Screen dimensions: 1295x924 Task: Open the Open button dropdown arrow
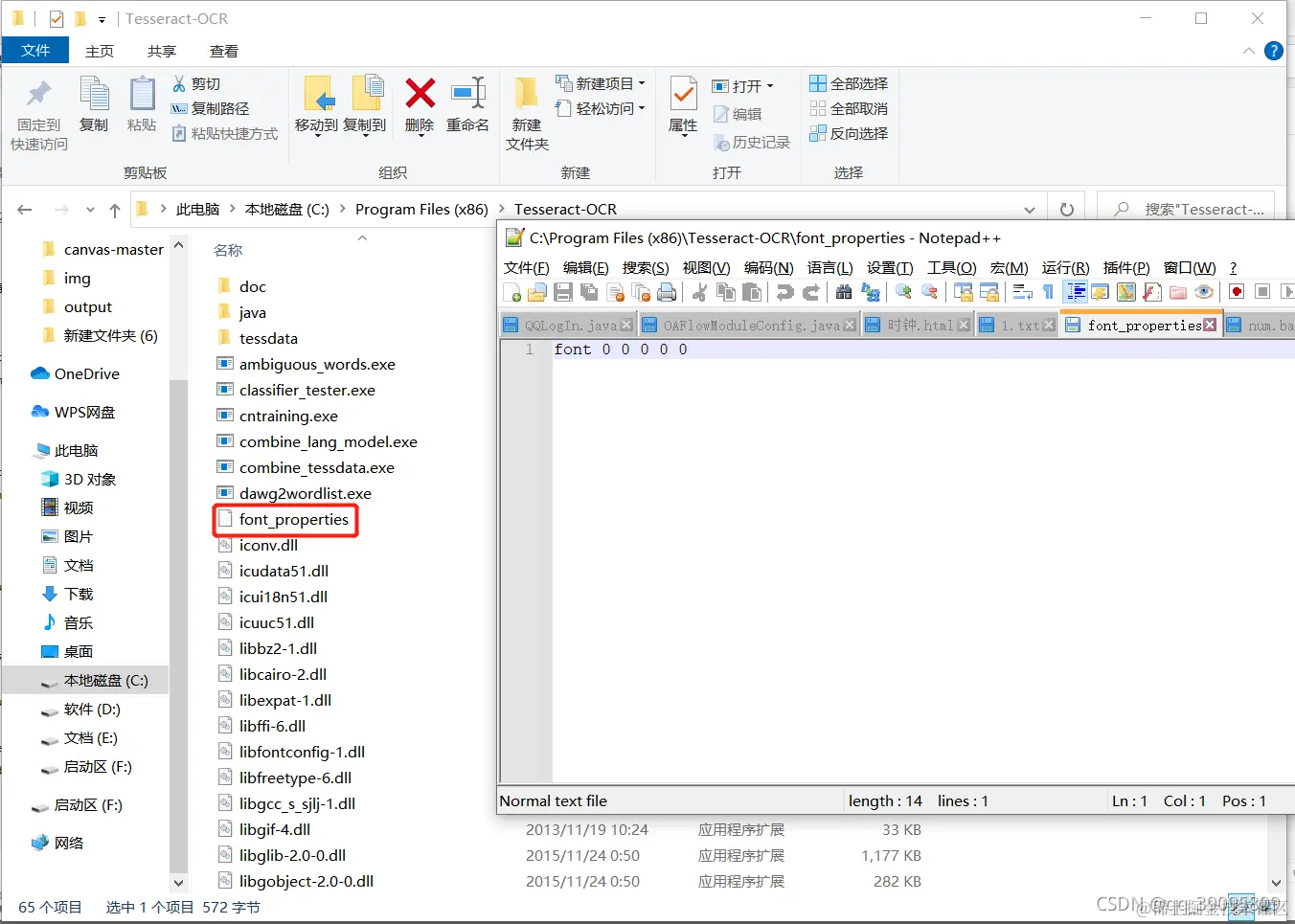[770, 86]
